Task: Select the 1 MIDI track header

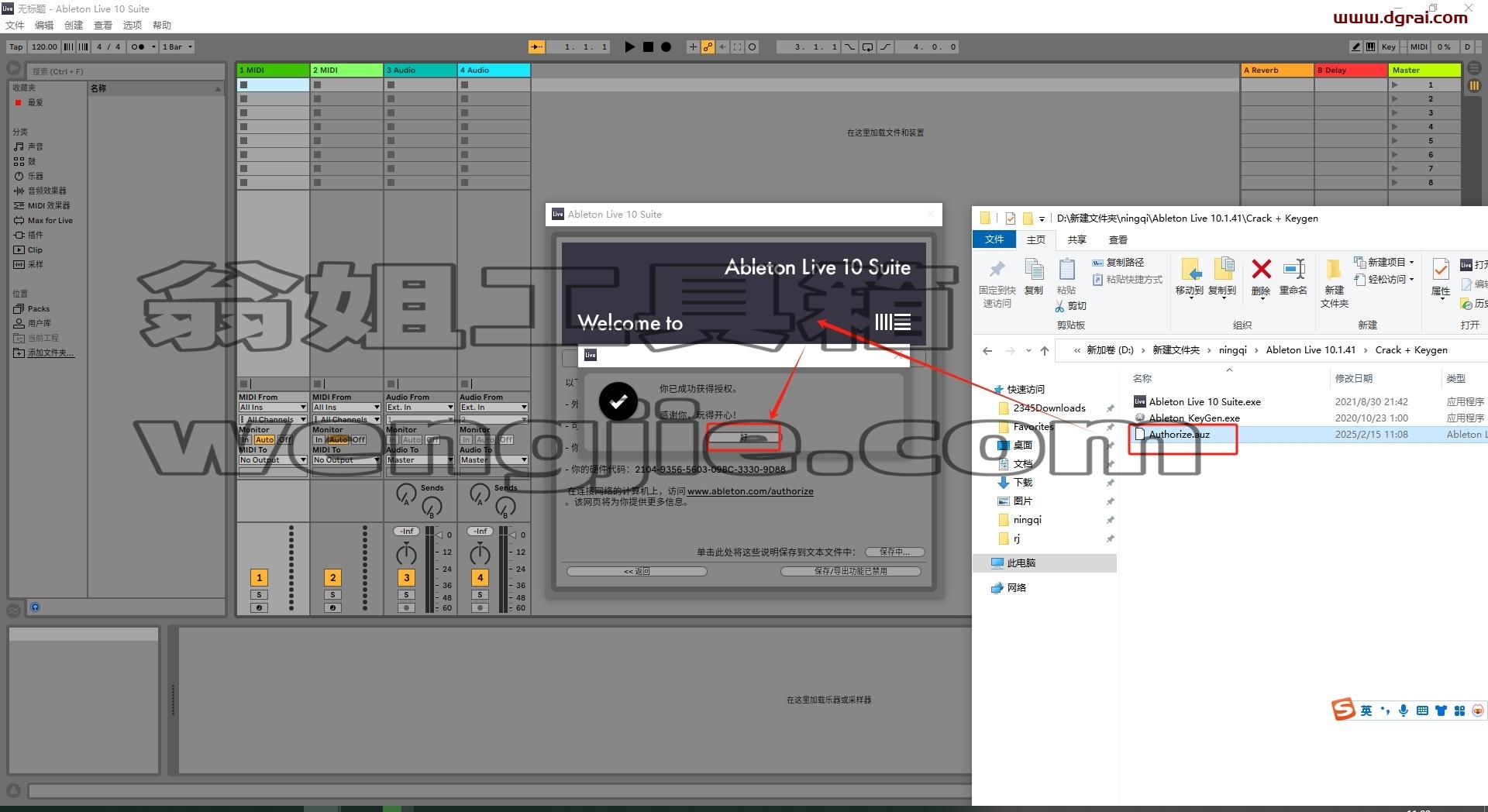Action: 273,71
